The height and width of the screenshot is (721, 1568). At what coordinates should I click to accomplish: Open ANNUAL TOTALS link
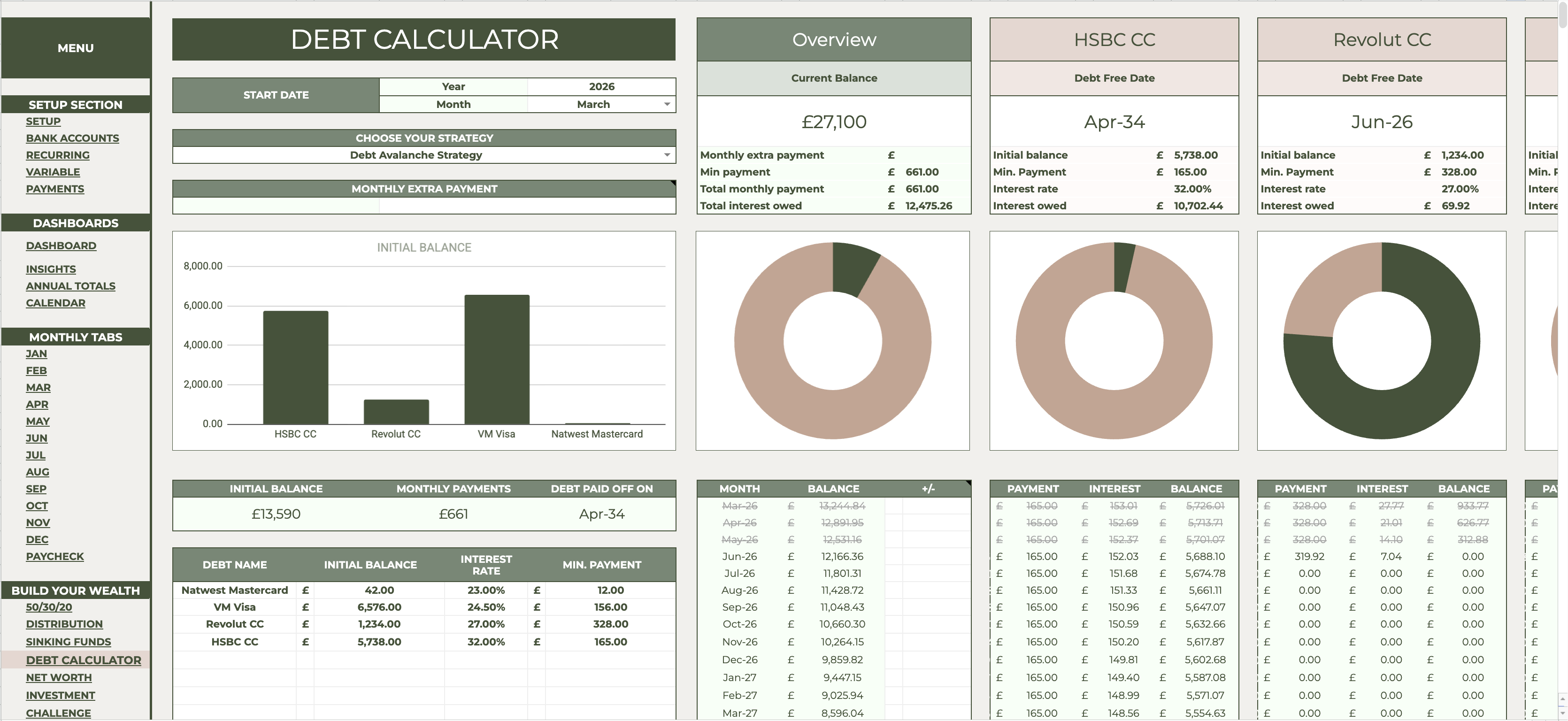coord(70,286)
